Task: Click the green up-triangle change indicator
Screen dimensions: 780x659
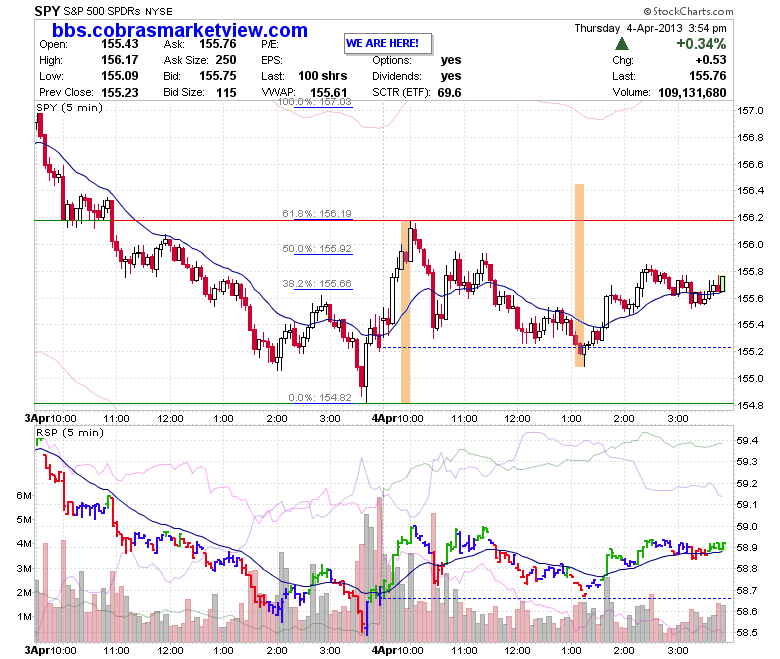Action: (622, 44)
